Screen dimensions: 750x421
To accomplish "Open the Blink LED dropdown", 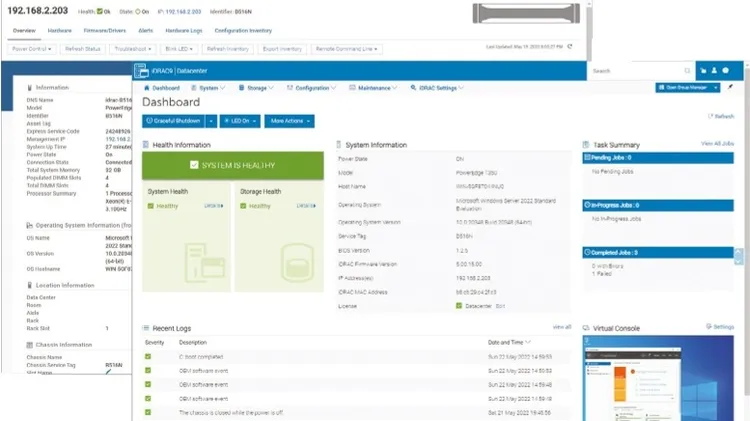I will pos(179,49).
